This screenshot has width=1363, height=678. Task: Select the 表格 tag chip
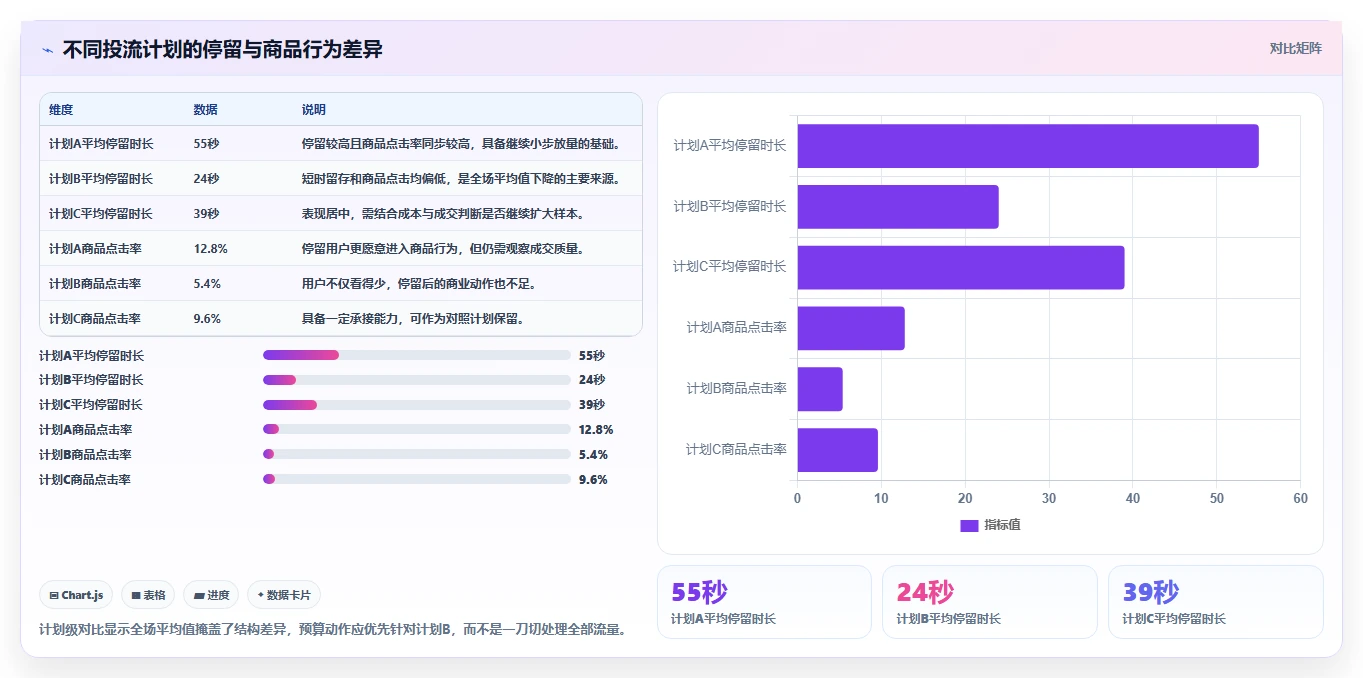(x=148, y=595)
